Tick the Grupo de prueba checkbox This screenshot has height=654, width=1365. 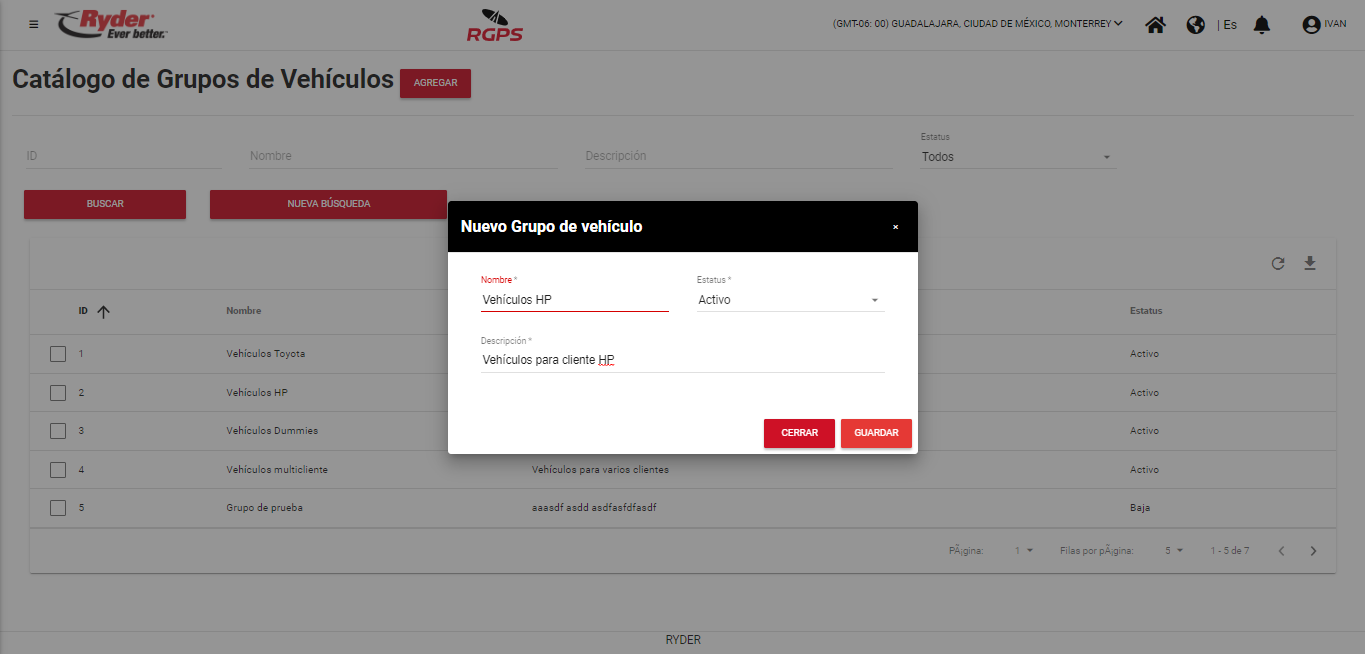coord(58,508)
